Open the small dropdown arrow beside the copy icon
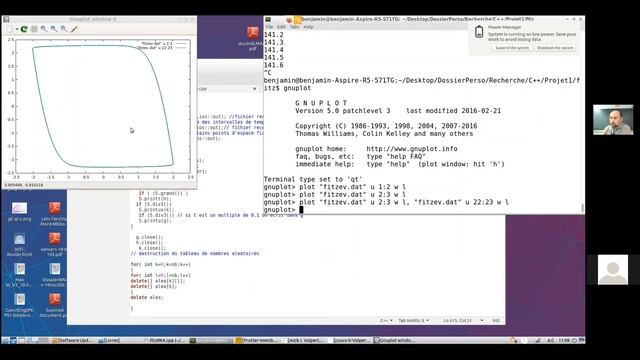640x360 pixels. coord(17,29)
